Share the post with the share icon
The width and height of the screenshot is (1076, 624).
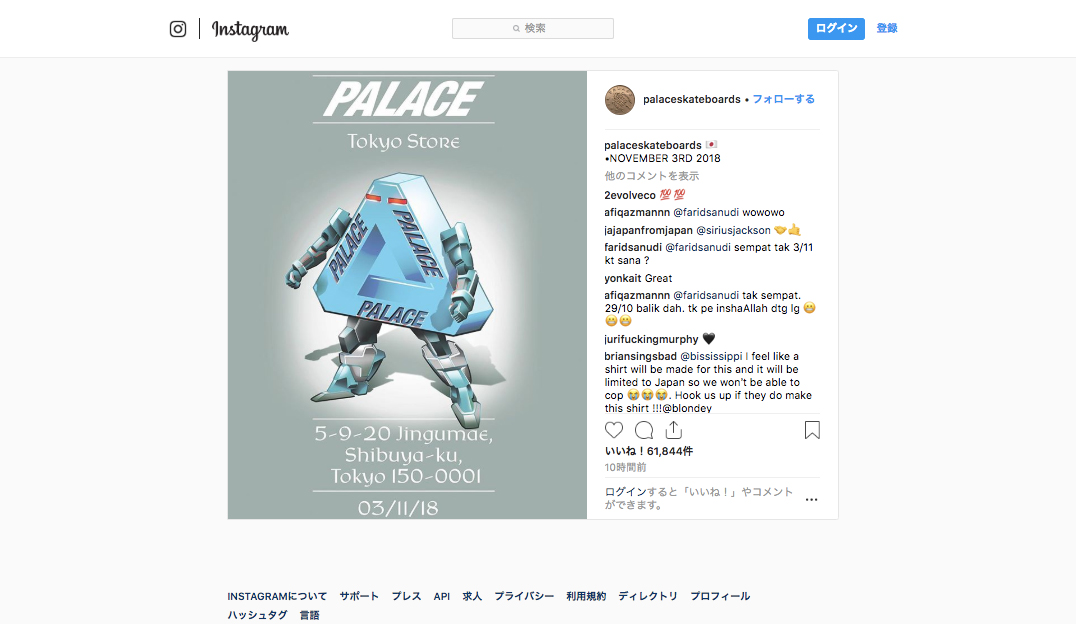(x=674, y=430)
